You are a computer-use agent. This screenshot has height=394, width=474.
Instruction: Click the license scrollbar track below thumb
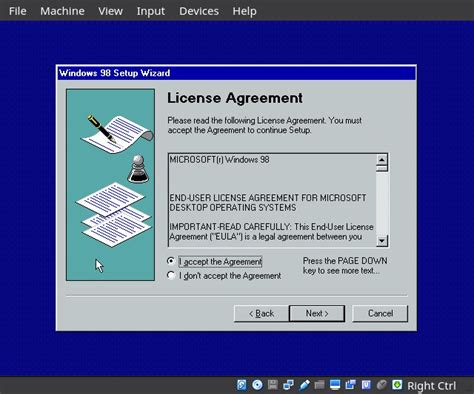pos(382,203)
